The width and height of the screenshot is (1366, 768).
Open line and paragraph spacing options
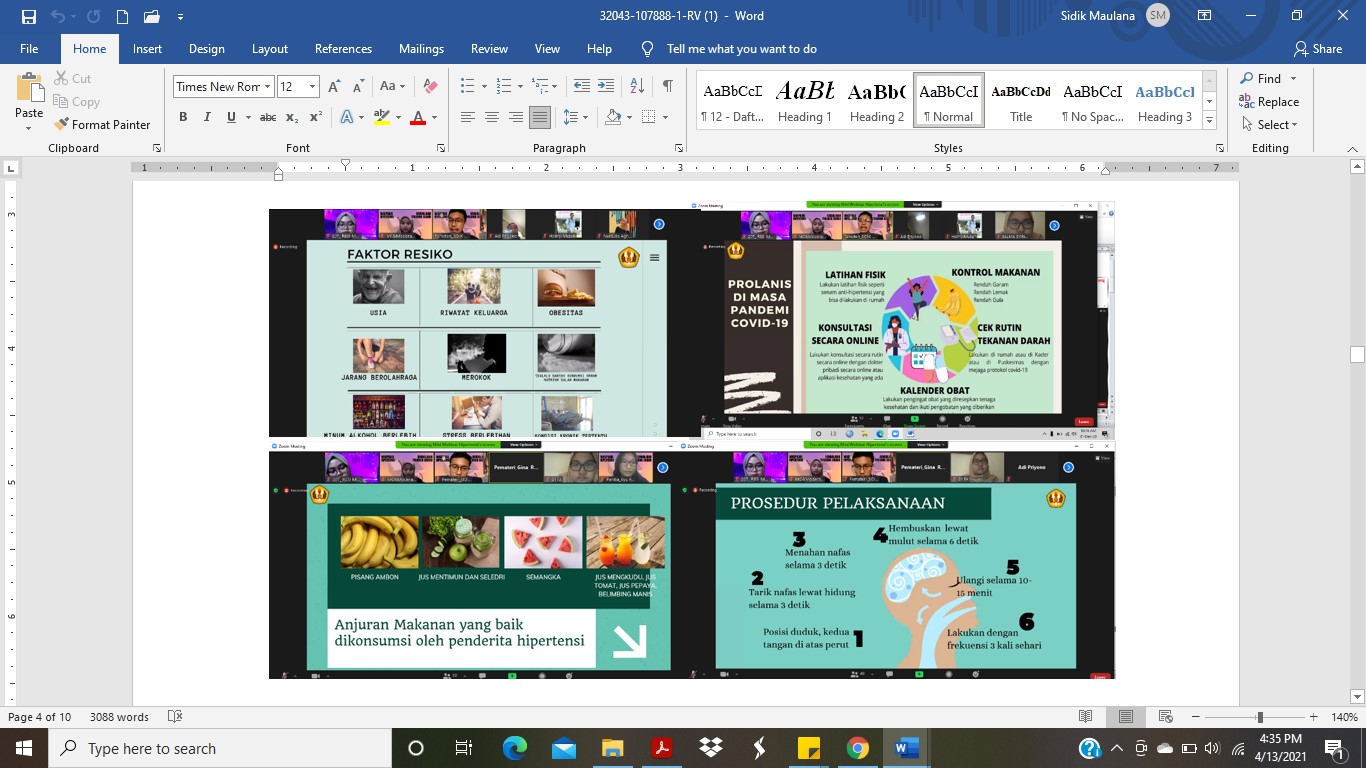point(576,117)
